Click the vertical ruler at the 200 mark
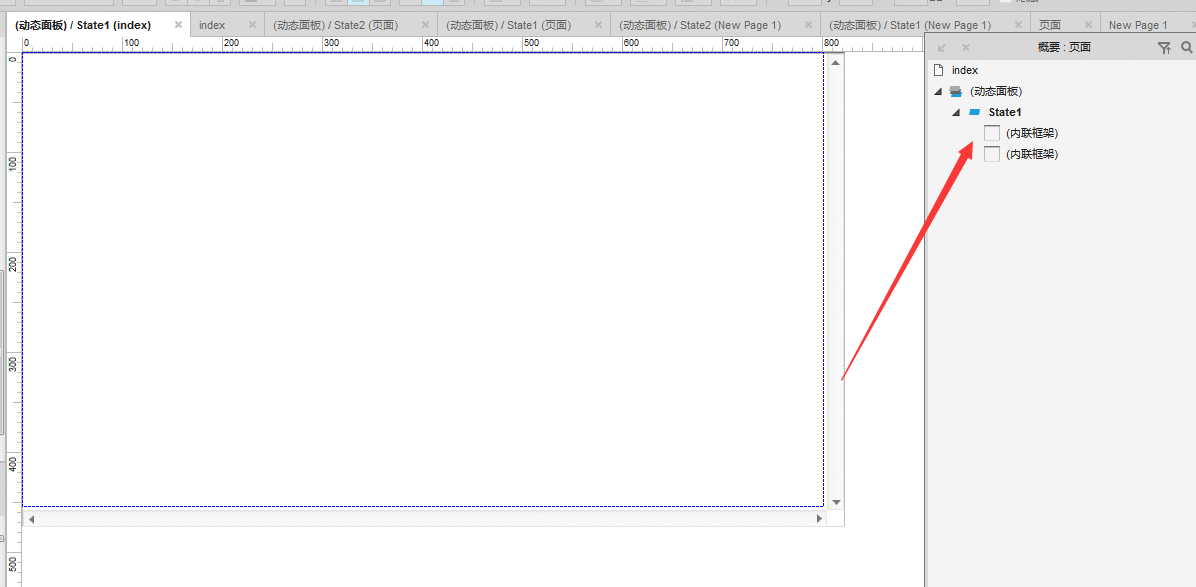The height and width of the screenshot is (587, 1196). [x=13, y=265]
